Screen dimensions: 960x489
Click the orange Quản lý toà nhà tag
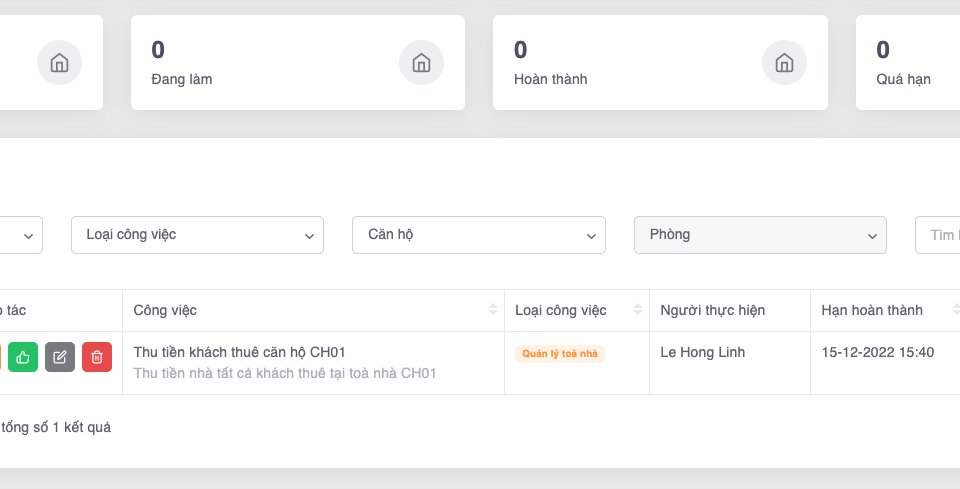560,353
